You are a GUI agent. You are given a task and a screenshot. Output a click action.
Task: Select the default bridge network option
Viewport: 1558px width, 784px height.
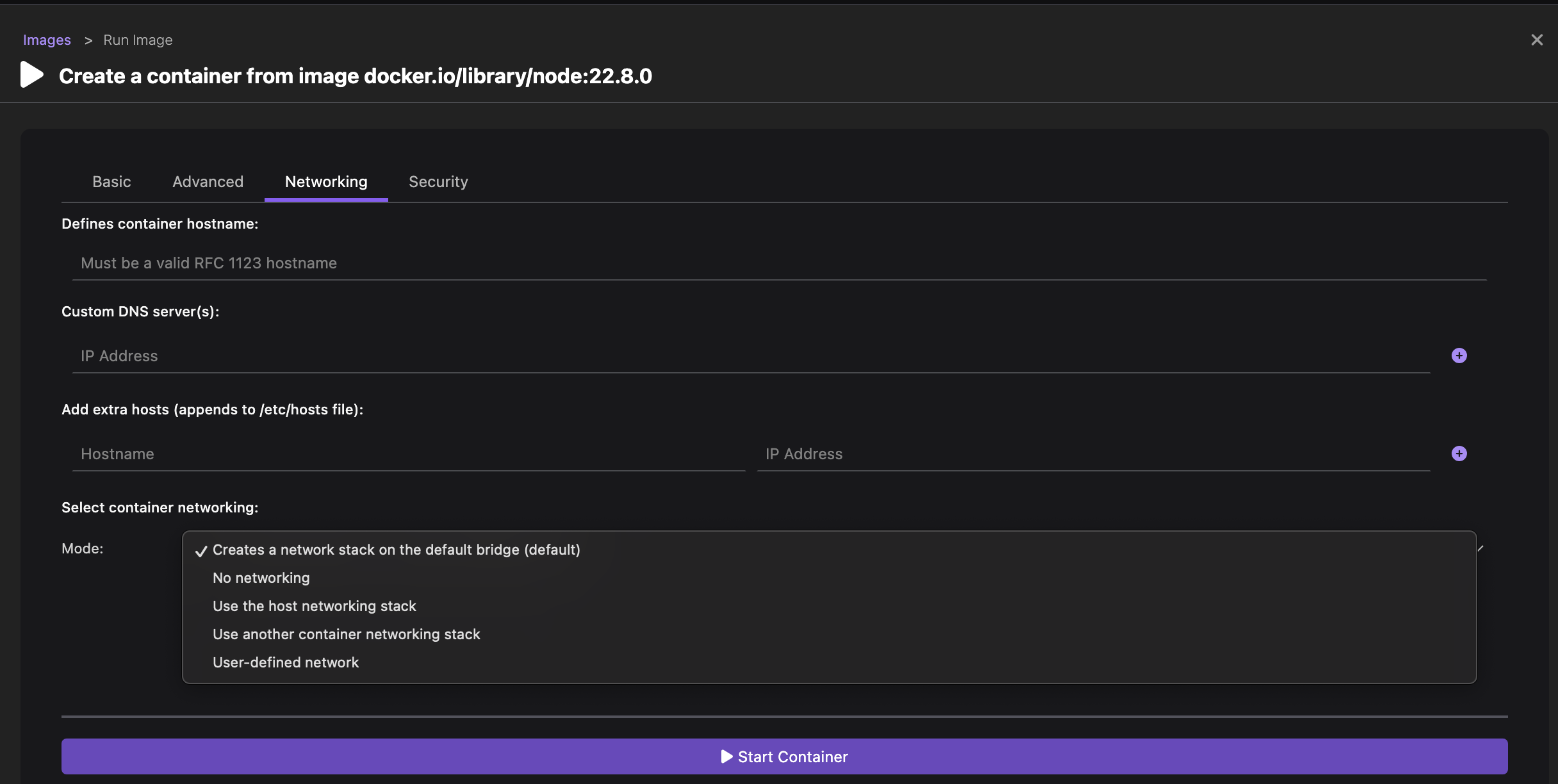pos(396,550)
